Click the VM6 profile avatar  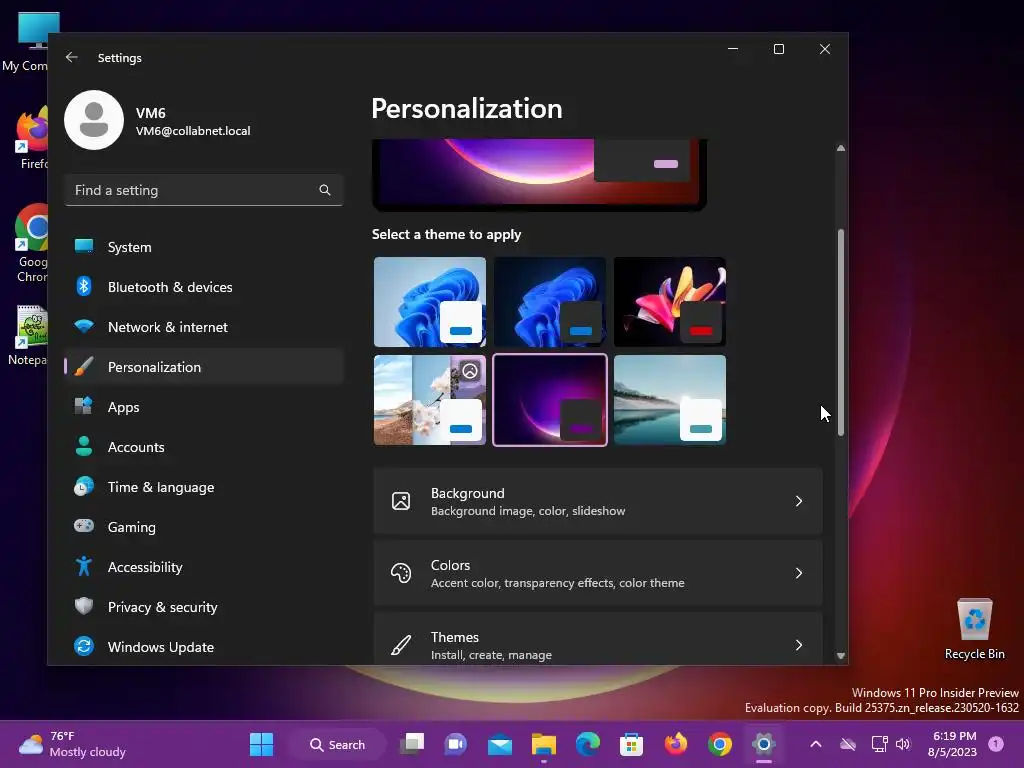click(x=94, y=120)
